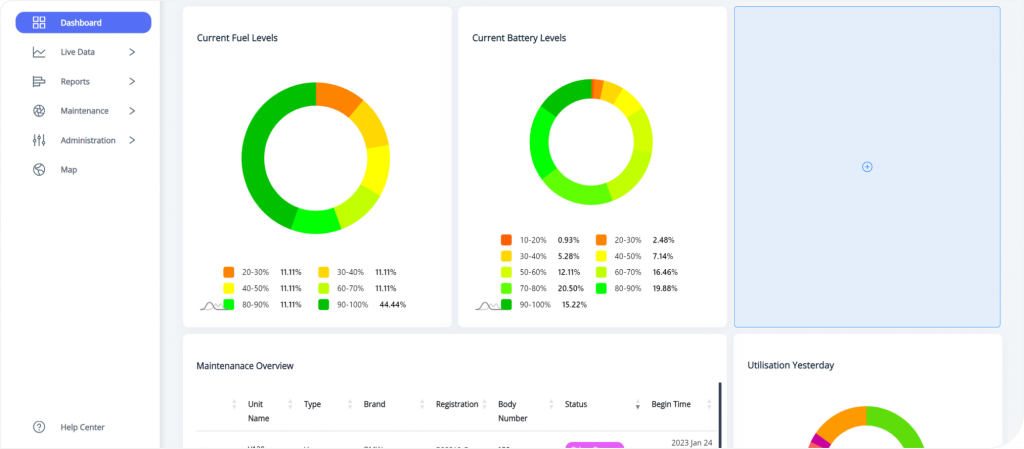
Task: Click the Current Fuel Levels title
Action: pyautogui.click(x=237, y=38)
